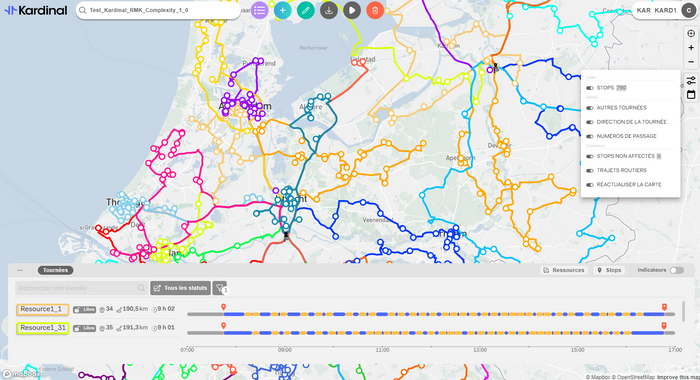Toggle AUTRES TOURNÉES switch

click(590, 108)
